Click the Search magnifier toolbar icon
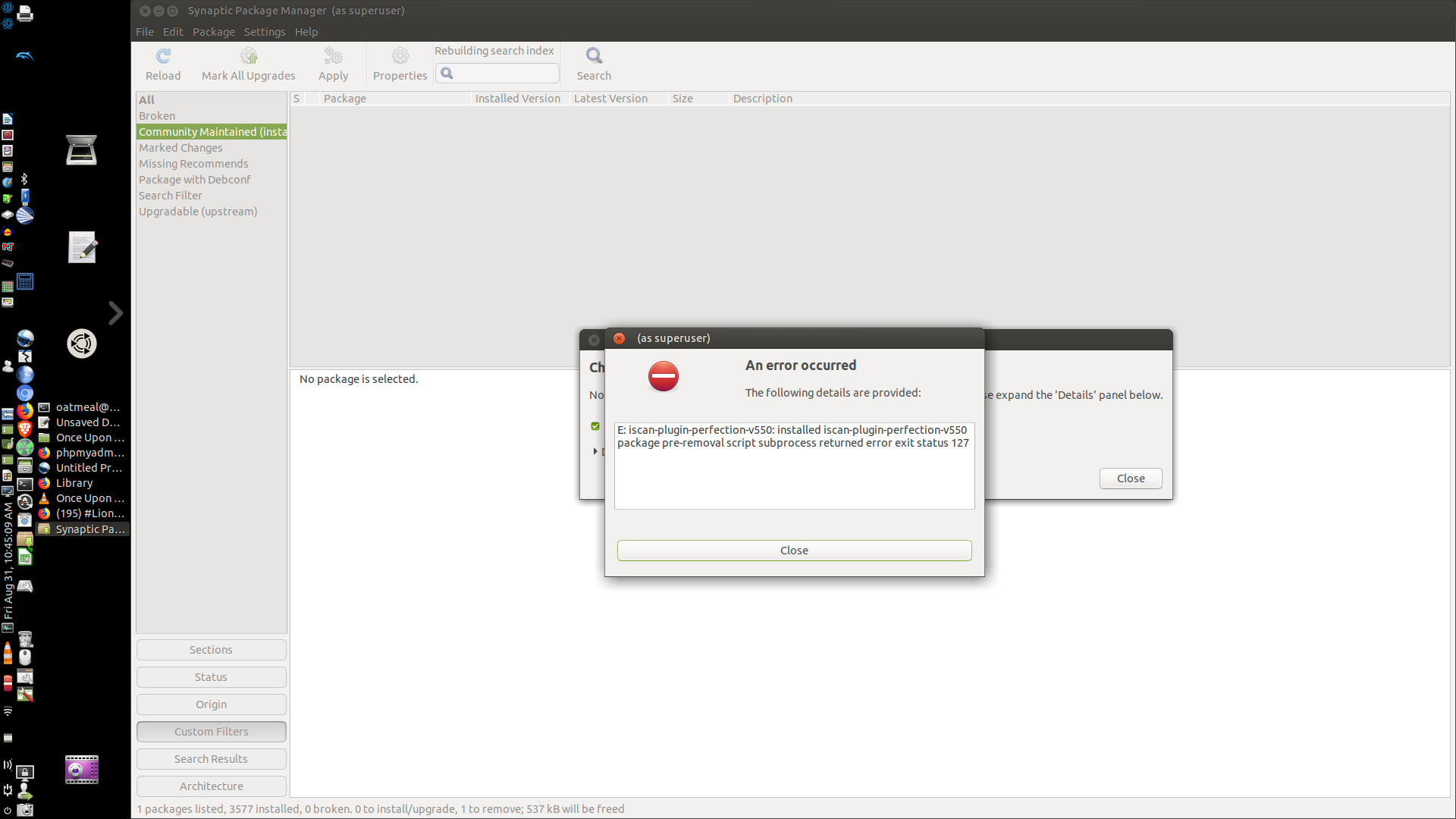Viewport: 1456px width, 819px height. (594, 56)
